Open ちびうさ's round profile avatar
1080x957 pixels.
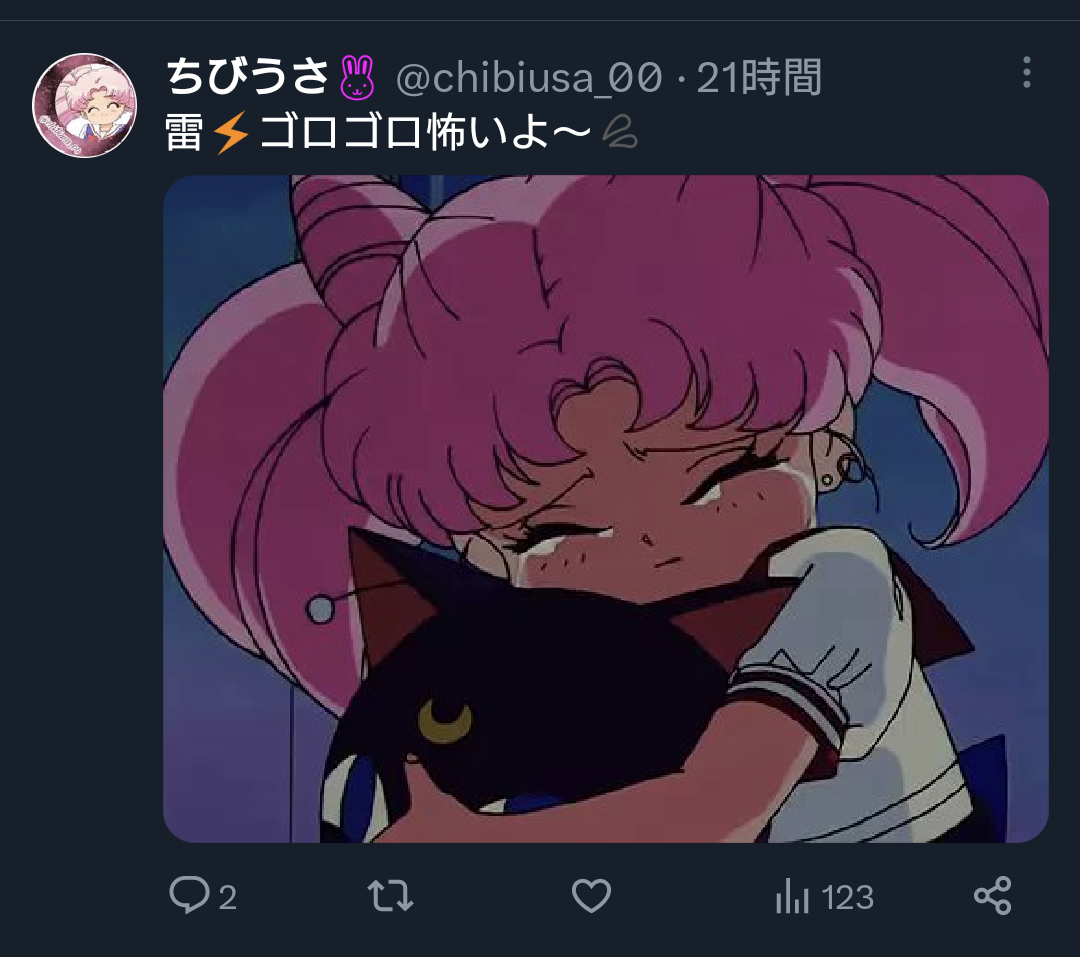(85, 105)
